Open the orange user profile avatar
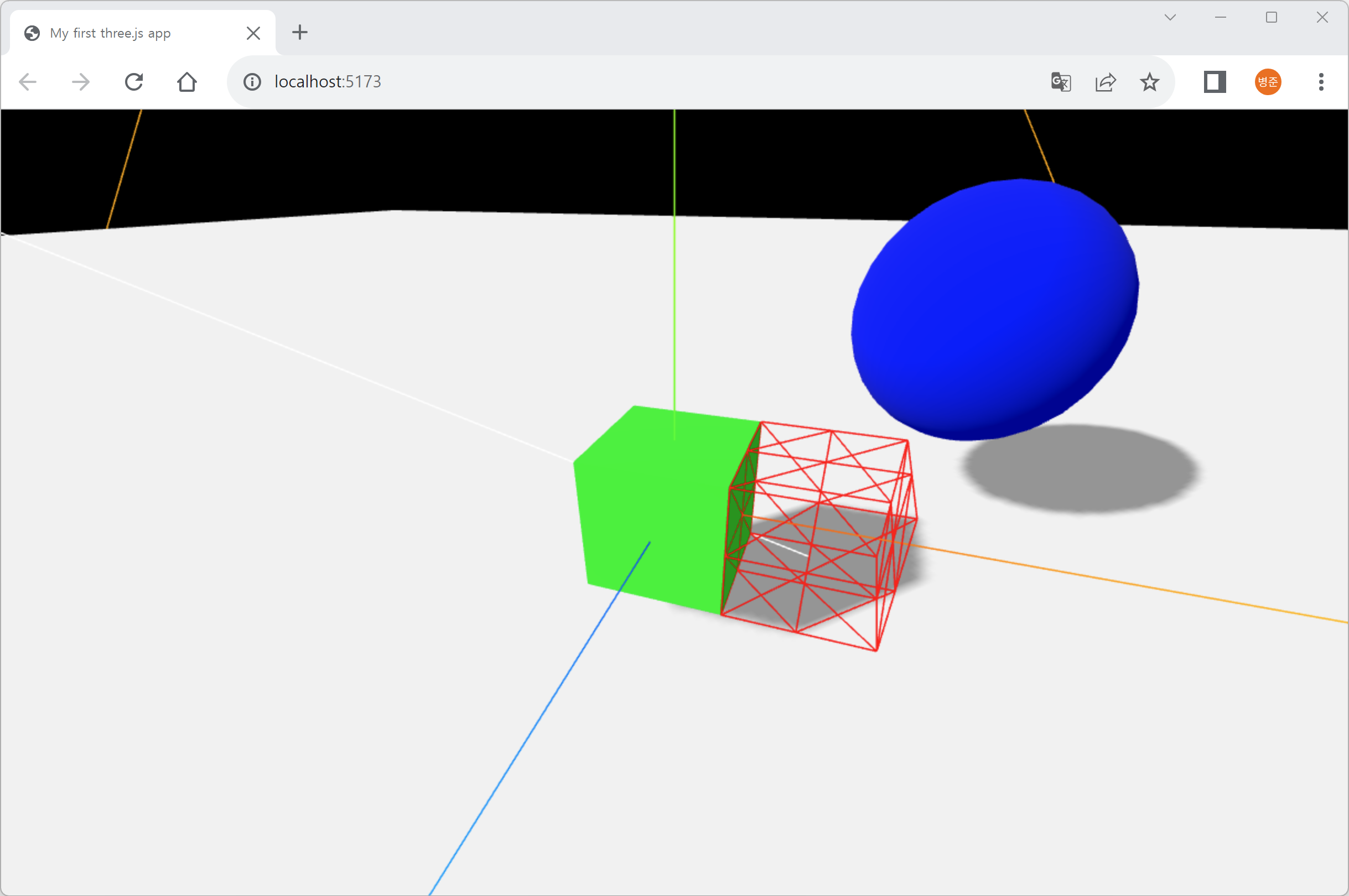The height and width of the screenshot is (896, 1349). click(1268, 82)
